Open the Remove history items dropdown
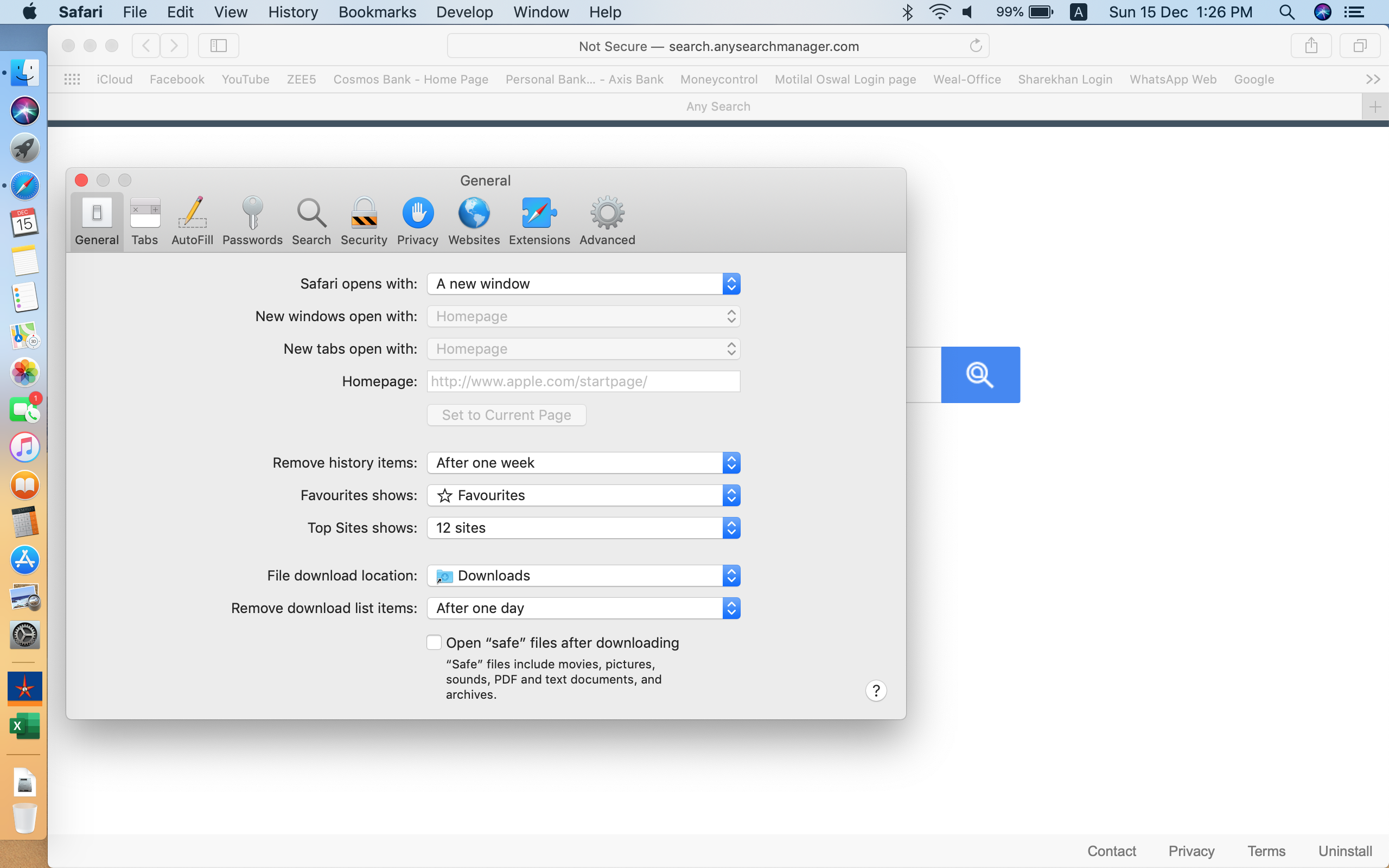1389x868 pixels. point(583,463)
